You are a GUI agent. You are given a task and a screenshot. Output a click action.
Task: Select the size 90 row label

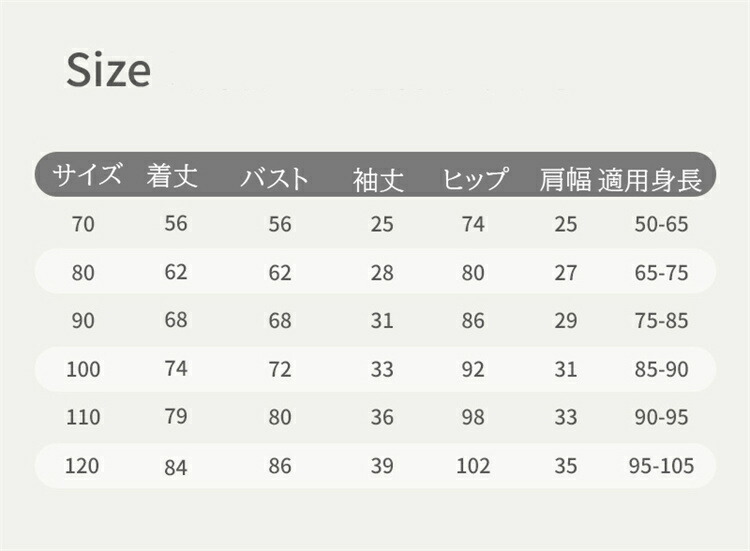click(83, 321)
